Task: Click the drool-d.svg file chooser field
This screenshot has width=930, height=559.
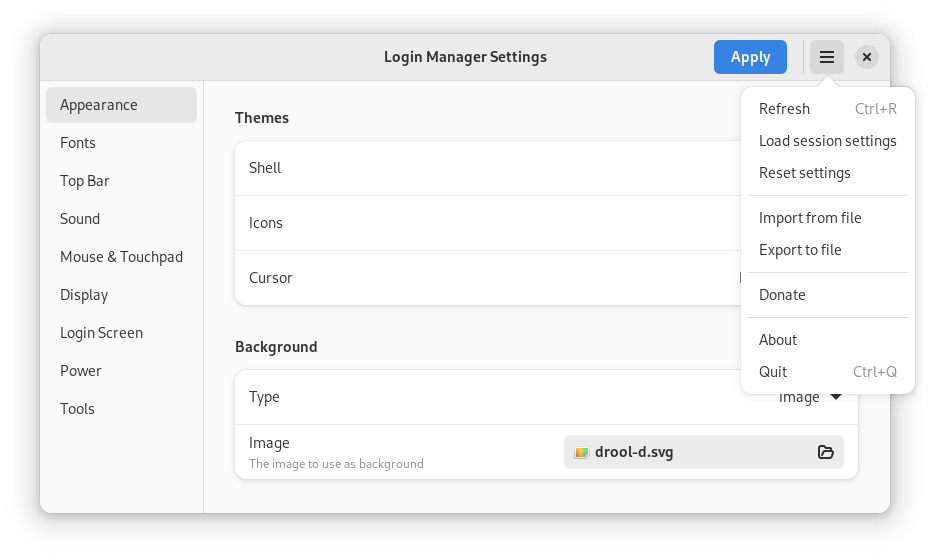Action: coord(690,452)
